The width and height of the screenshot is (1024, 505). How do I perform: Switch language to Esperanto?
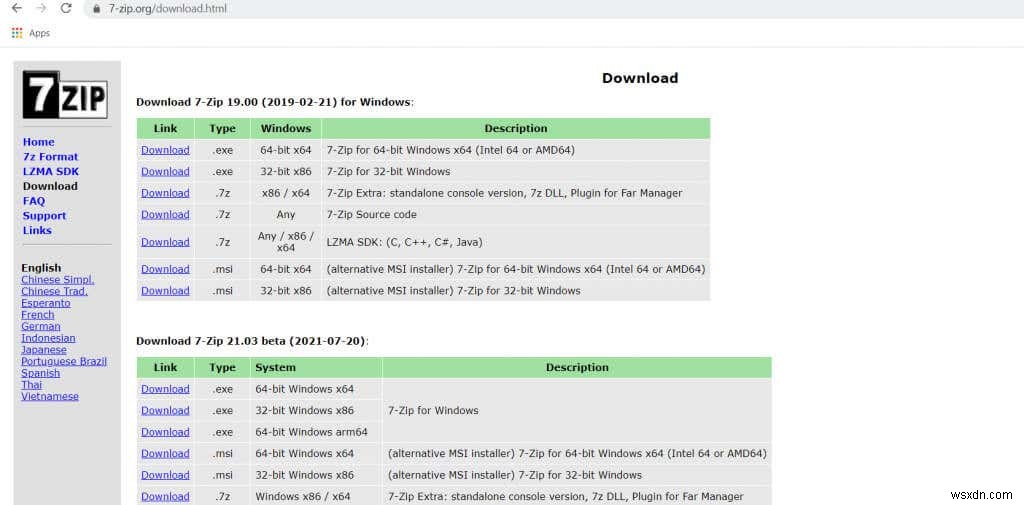(46, 303)
